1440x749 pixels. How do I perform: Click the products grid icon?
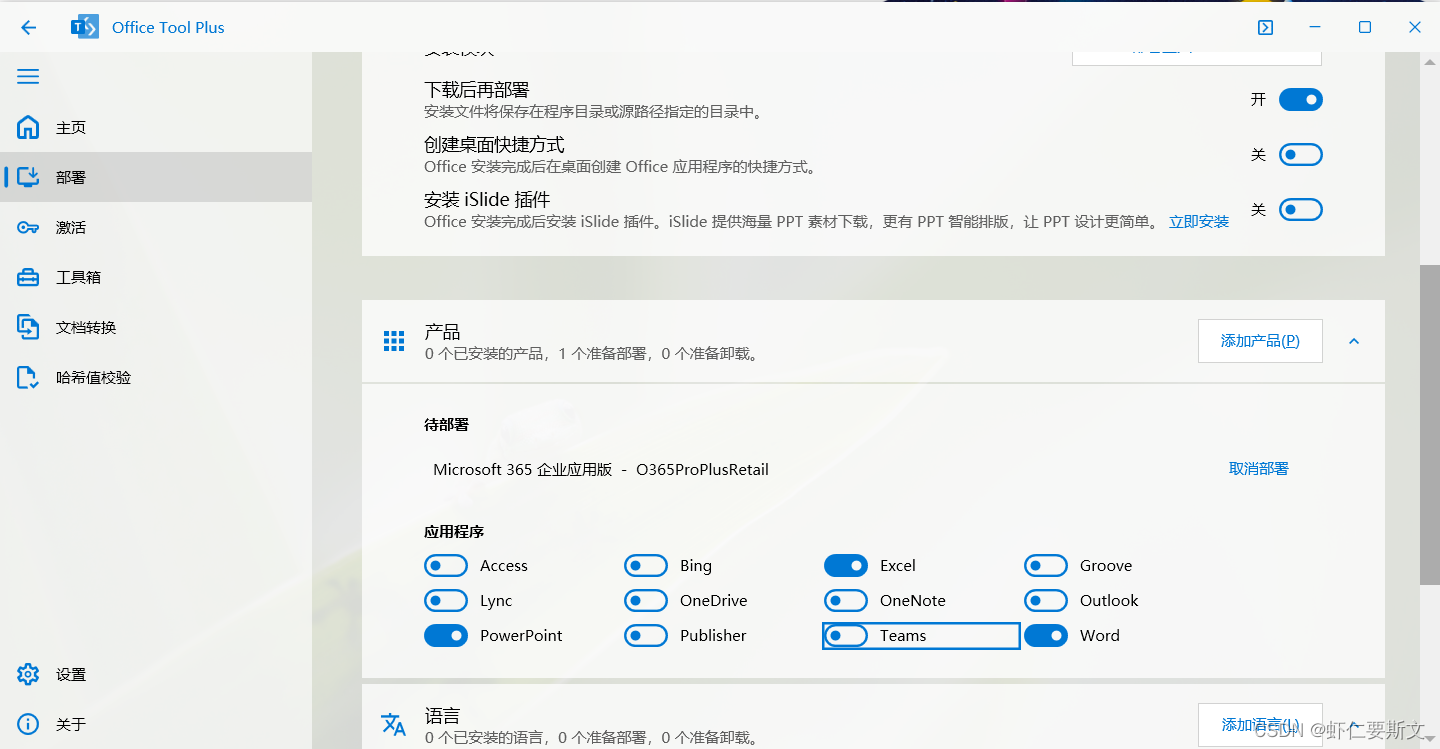[x=394, y=341]
